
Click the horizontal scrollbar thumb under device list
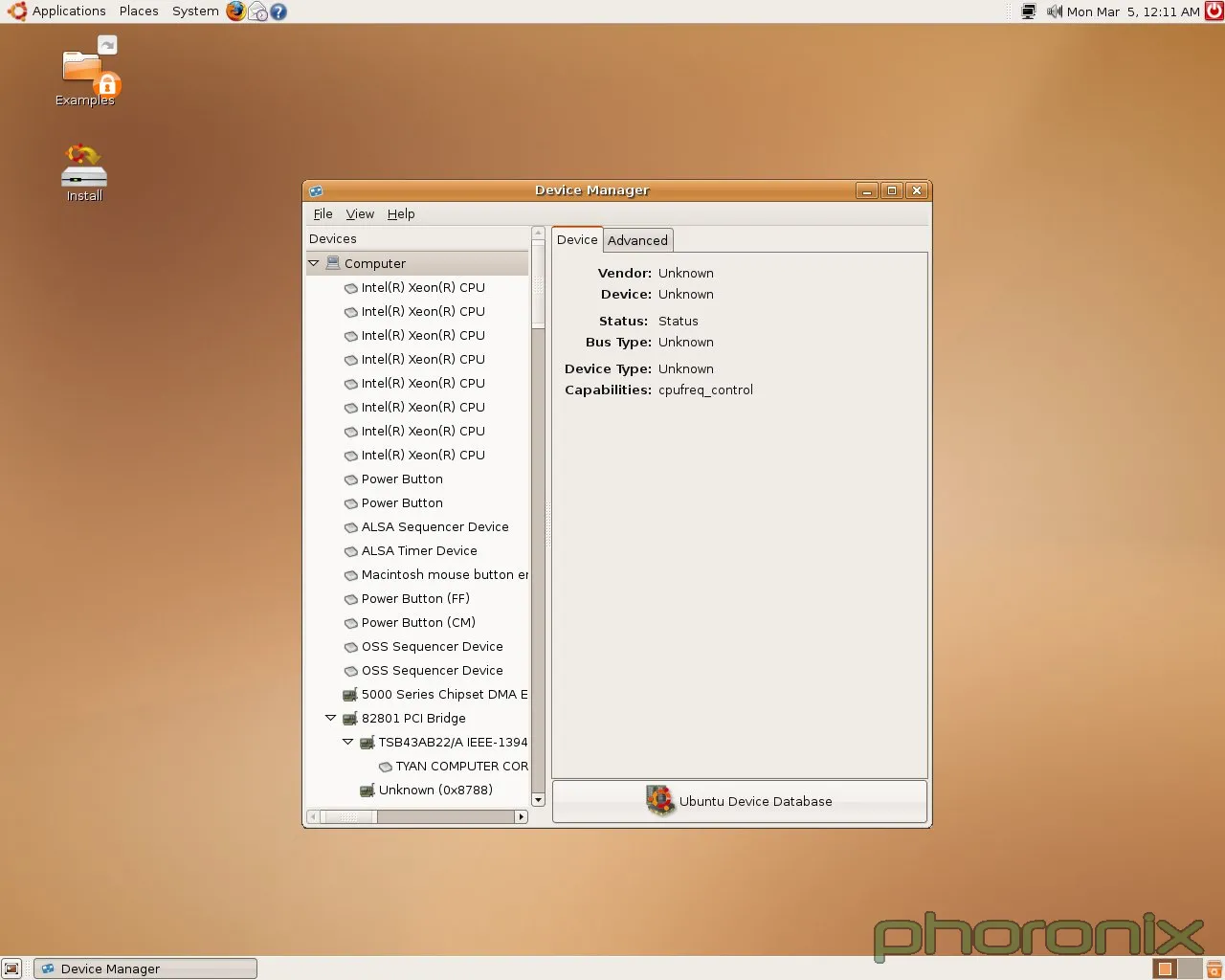coord(348,817)
